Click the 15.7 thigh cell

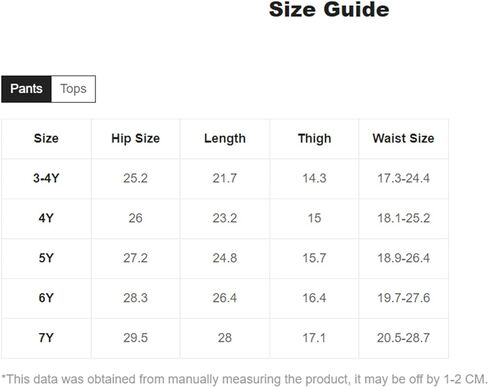(x=314, y=258)
